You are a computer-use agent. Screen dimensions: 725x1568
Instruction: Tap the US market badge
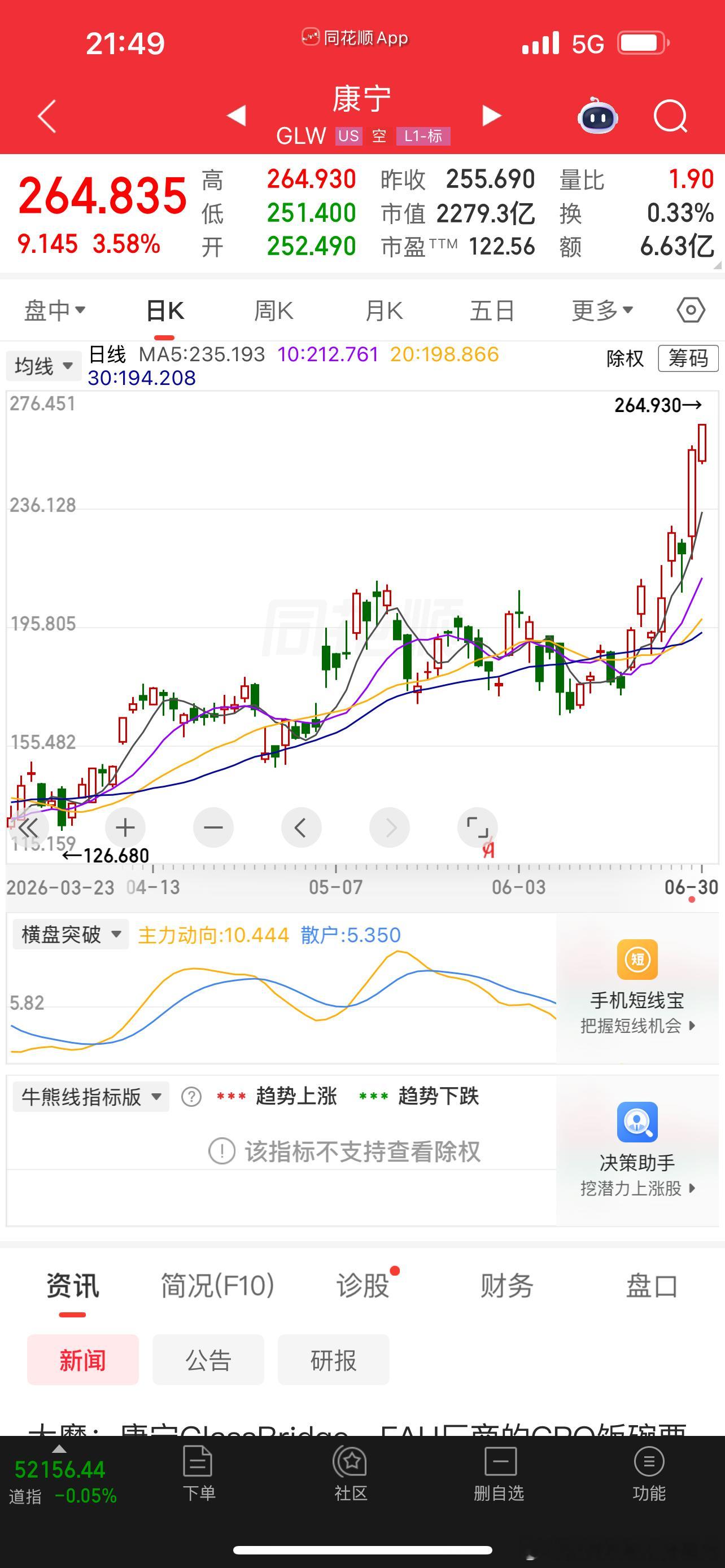coord(349,135)
